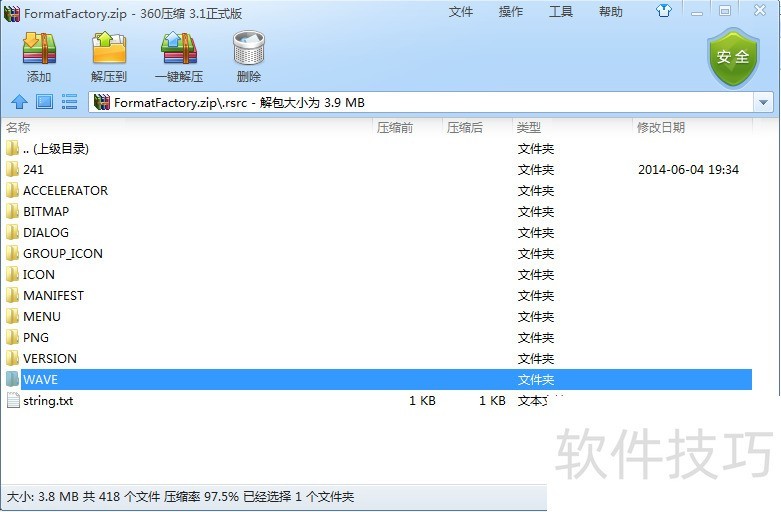Click the 'PNG' folder name
781x512 pixels.
pos(36,337)
